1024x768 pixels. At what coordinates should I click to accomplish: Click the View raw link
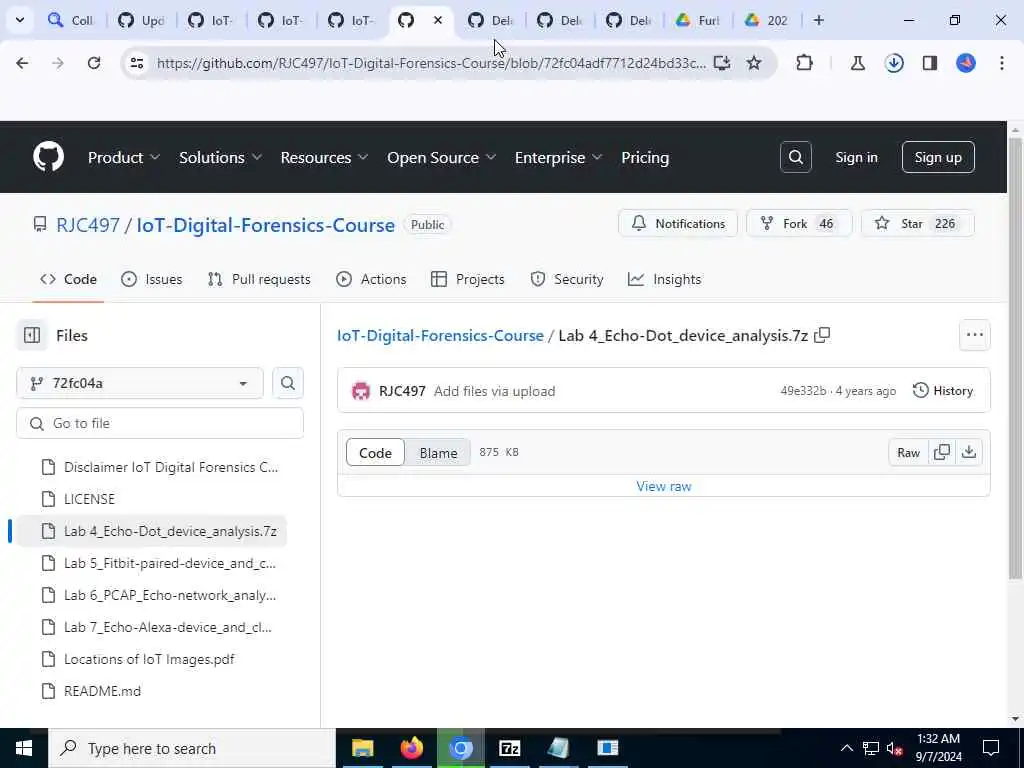coord(664,486)
